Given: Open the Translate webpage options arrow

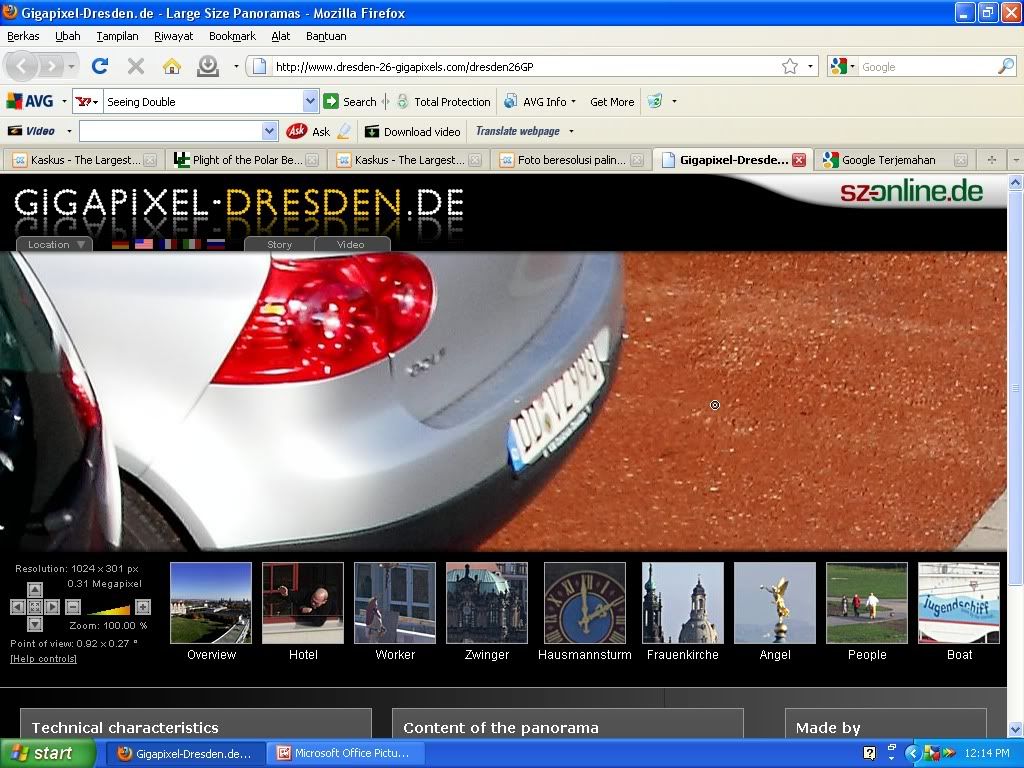Looking at the screenshot, I should pyautogui.click(x=571, y=131).
